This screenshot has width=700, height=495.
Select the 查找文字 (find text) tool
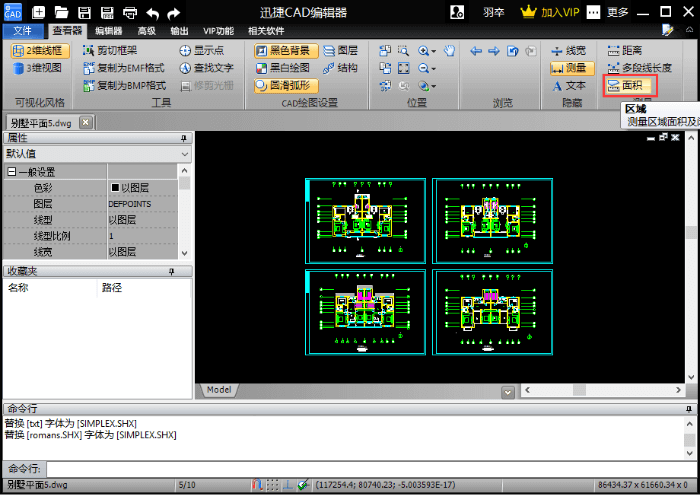(207, 68)
